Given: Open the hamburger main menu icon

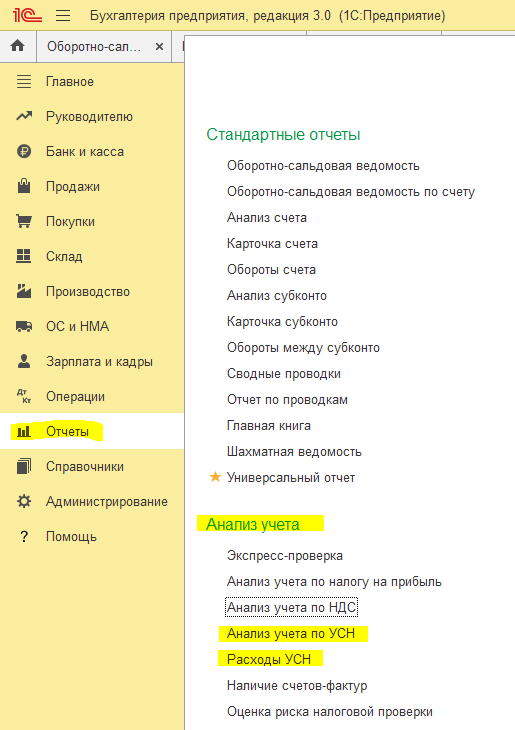Looking at the screenshot, I should [63, 15].
